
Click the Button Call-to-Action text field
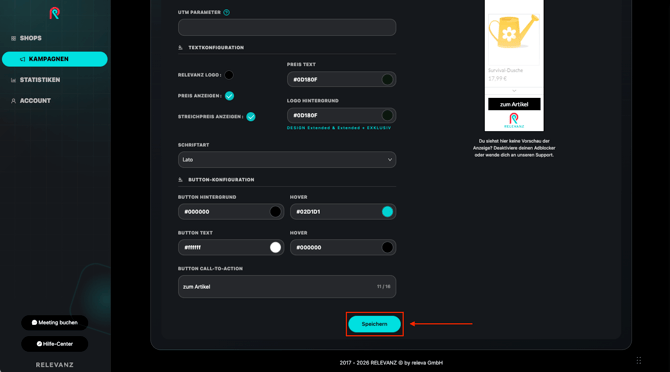click(287, 287)
